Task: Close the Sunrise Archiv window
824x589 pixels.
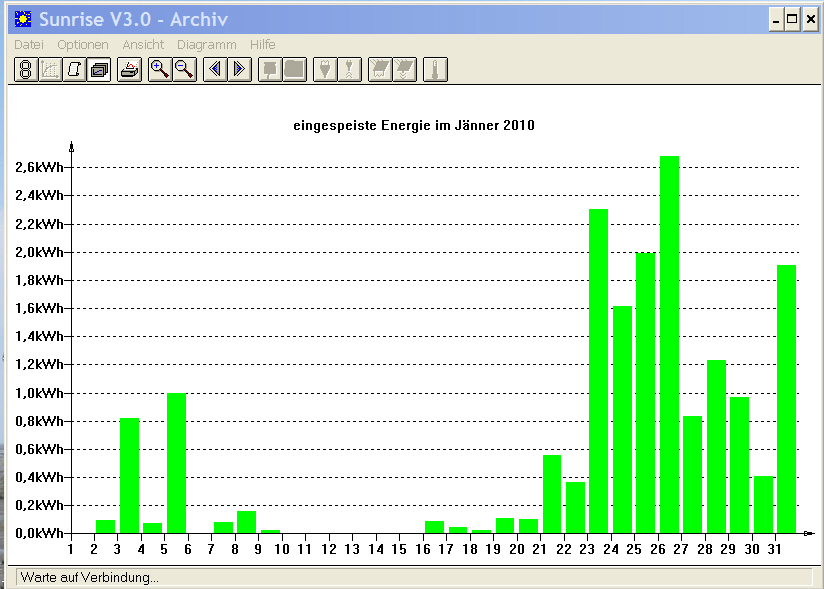Action: (x=811, y=20)
